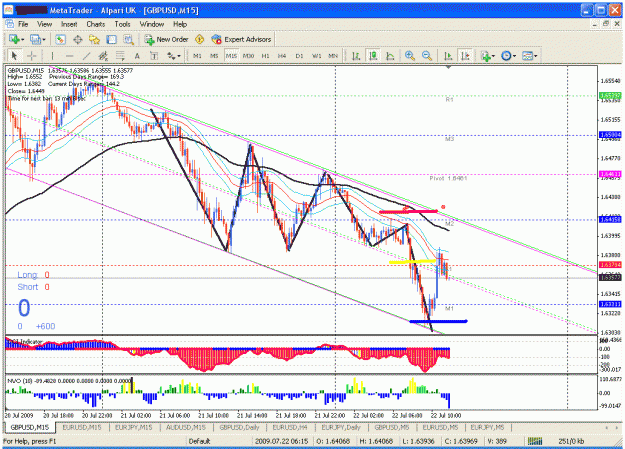
Task: Switch timeframe to M1
Action: [x=197, y=56]
